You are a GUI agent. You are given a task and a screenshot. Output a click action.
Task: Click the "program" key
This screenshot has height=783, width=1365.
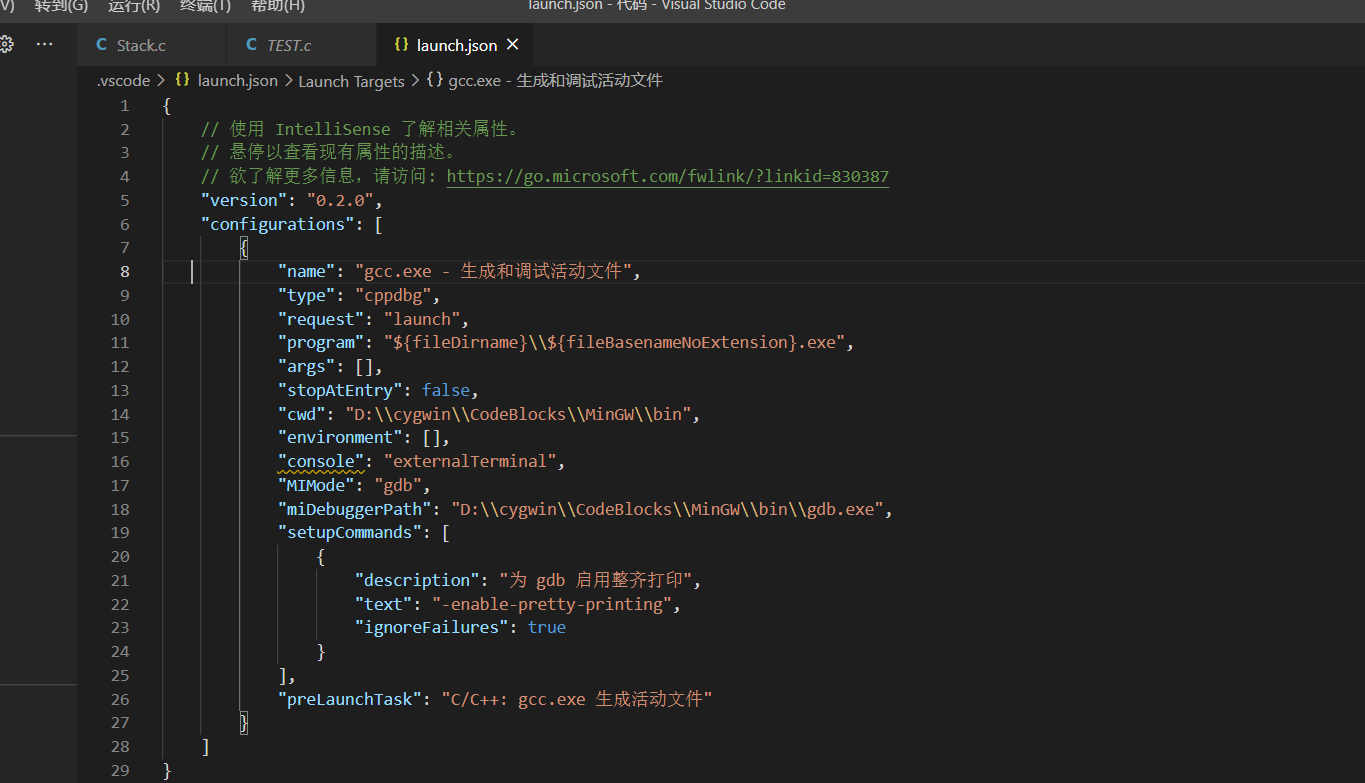click(x=320, y=343)
